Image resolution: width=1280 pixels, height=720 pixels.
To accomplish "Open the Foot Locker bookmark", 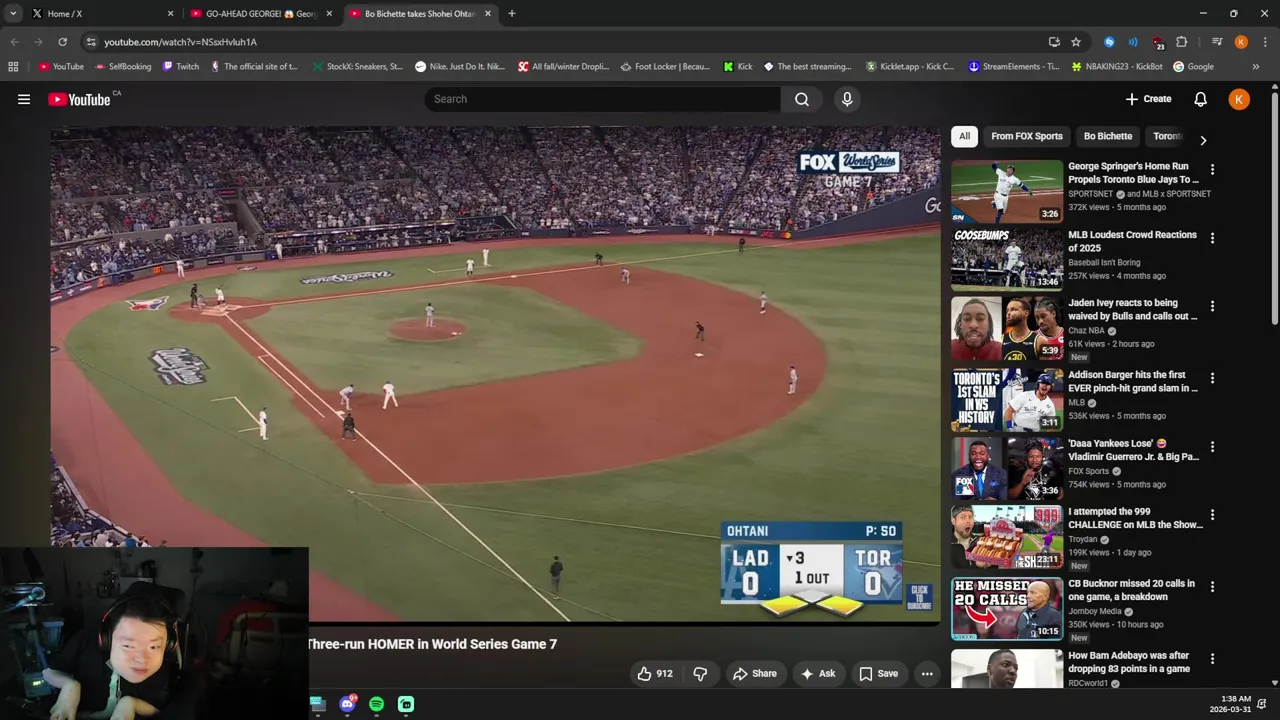I will [x=665, y=67].
